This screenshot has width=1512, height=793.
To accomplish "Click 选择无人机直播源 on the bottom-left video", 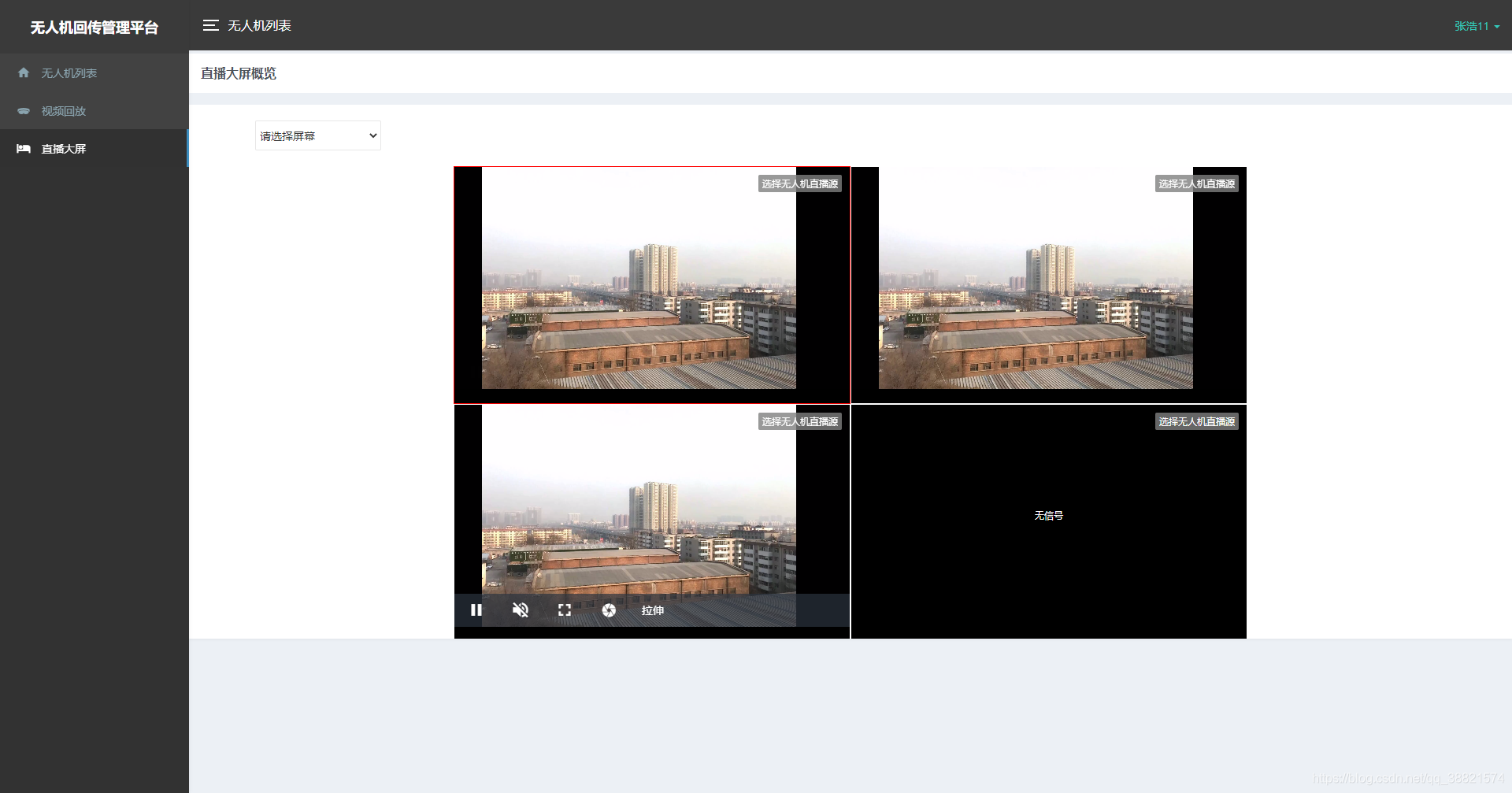I will [800, 421].
